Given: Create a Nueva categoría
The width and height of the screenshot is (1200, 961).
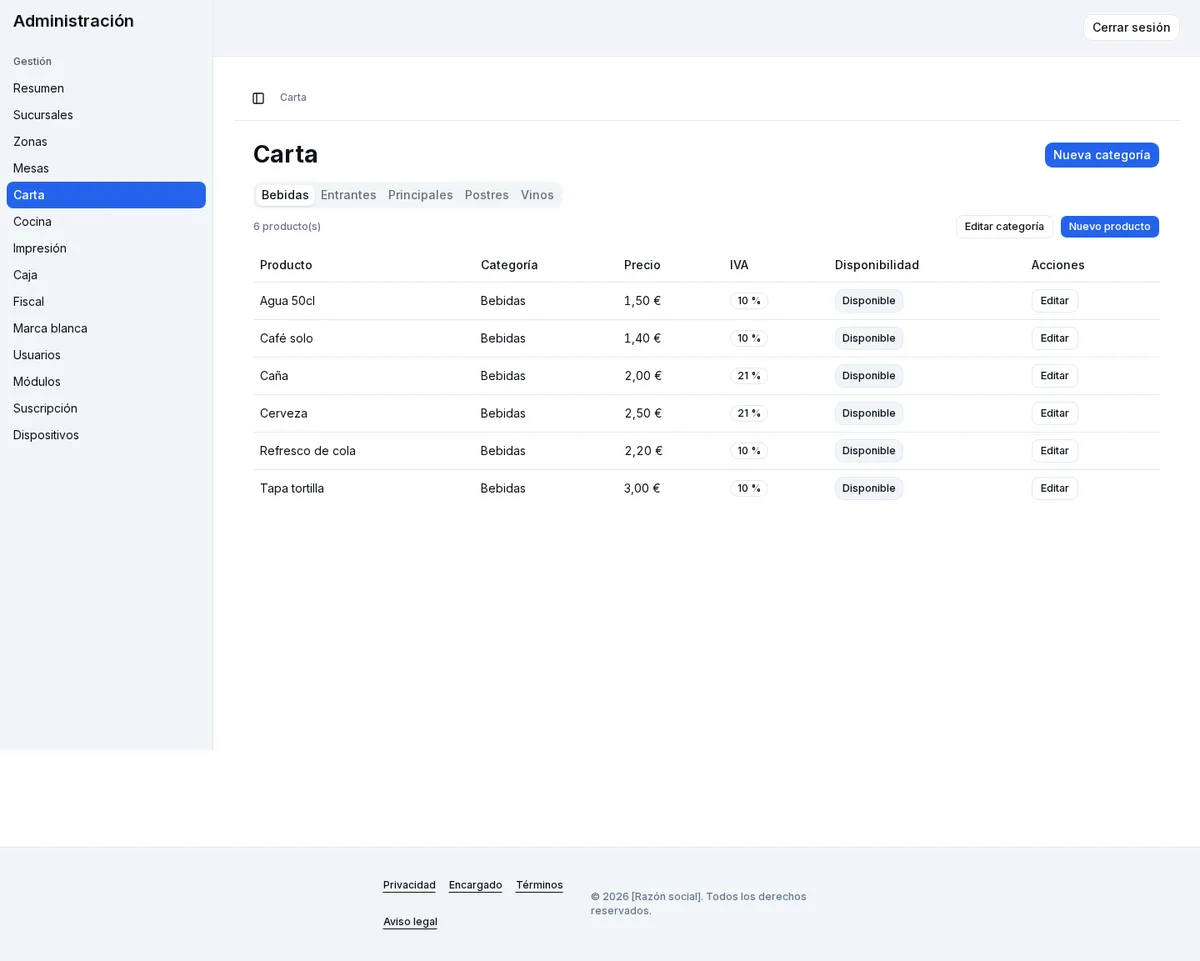Looking at the screenshot, I should (x=1102, y=155).
